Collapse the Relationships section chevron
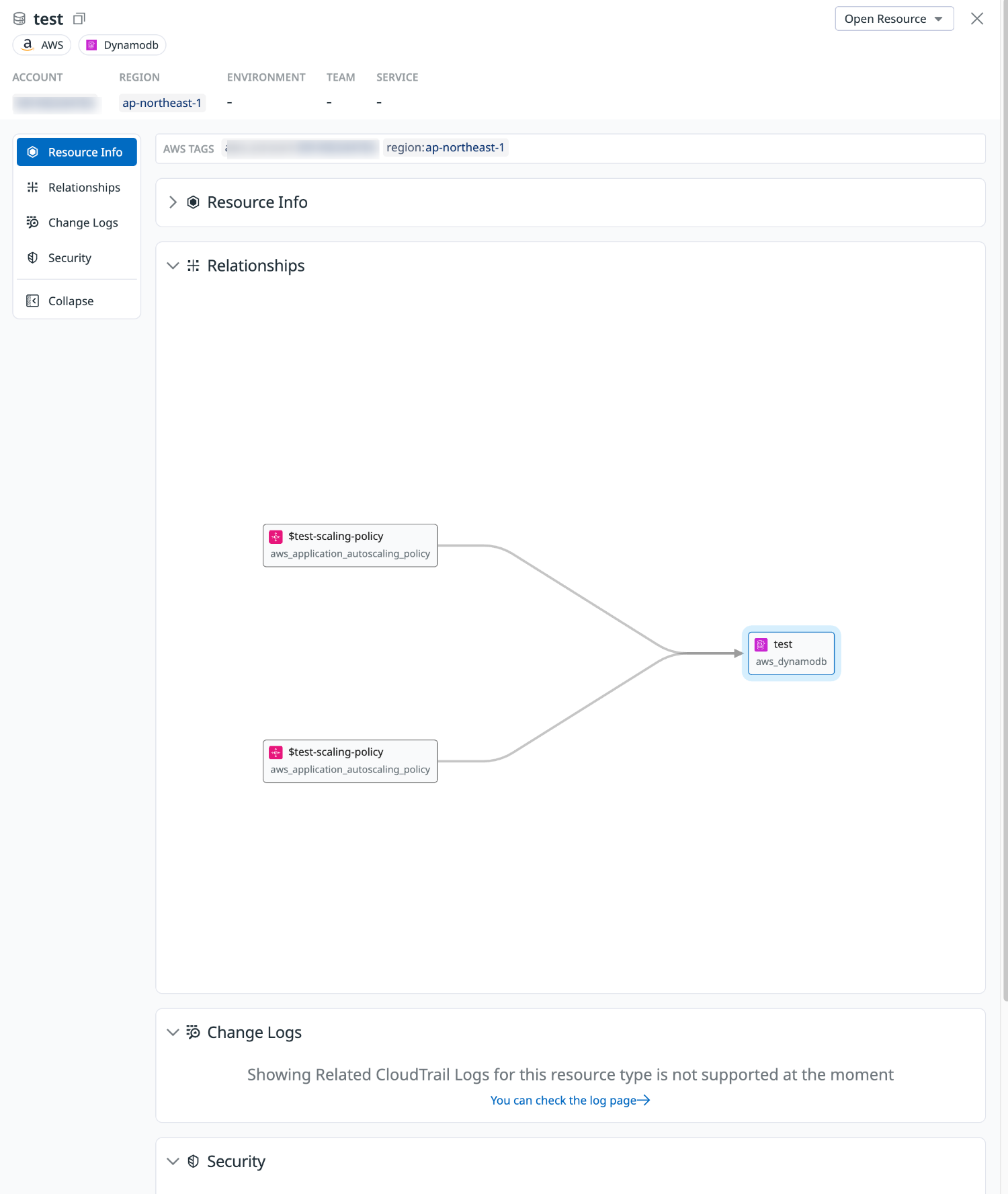 click(x=173, y=266)
